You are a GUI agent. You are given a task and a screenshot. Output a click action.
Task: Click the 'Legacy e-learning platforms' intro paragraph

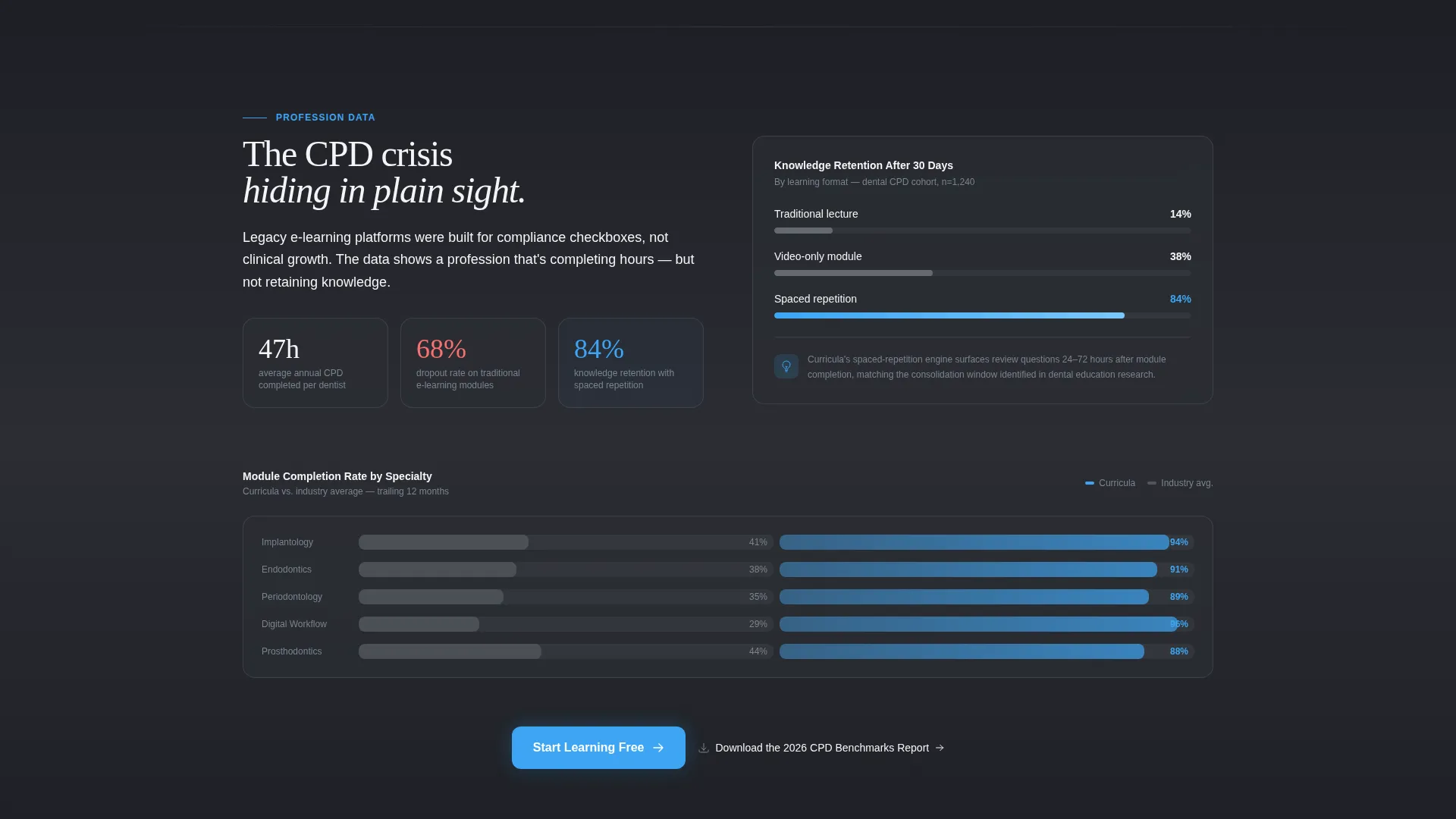pos(468,259)
